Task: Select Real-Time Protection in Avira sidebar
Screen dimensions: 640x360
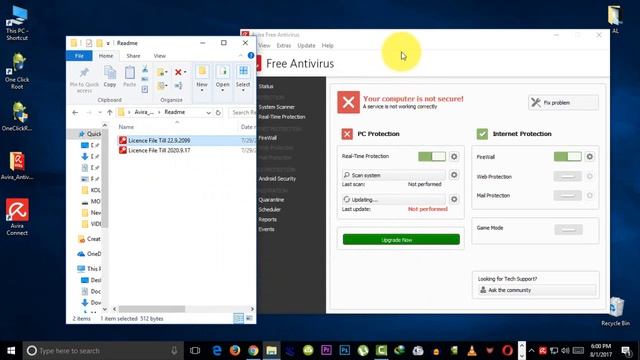Action: click(282, 117)
